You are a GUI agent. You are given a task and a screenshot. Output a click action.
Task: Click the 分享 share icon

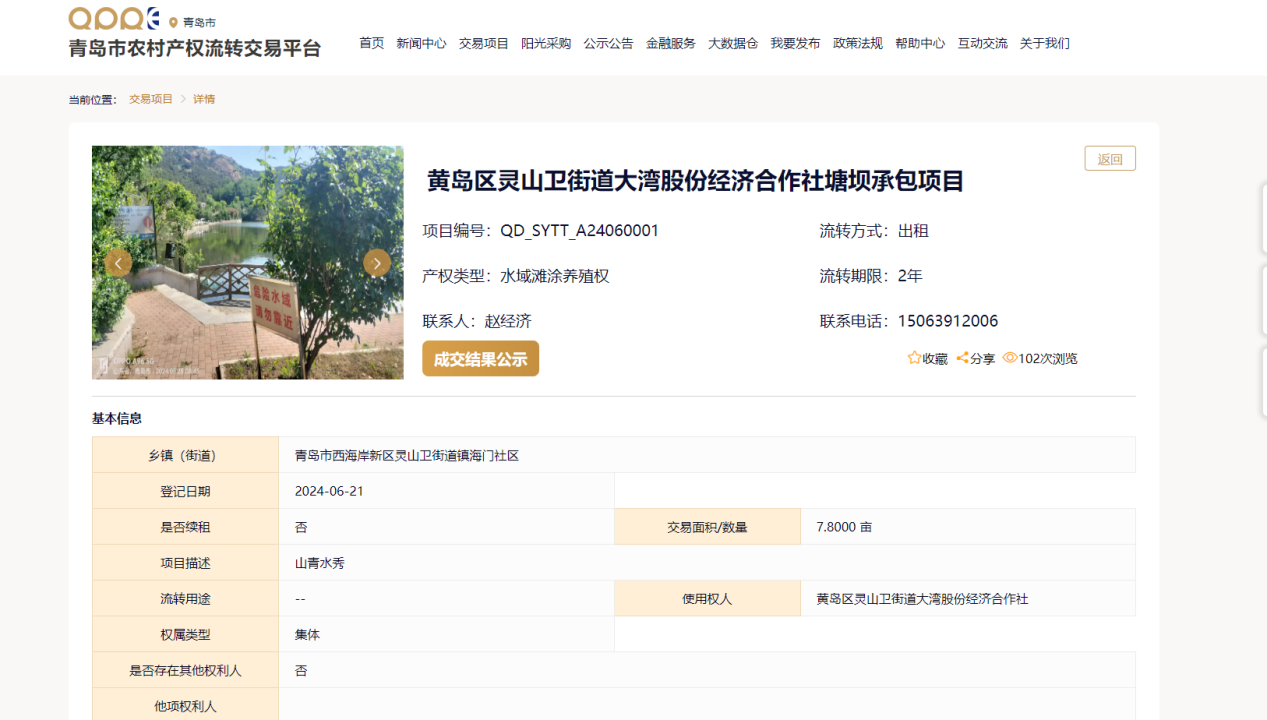tap(962, 358)
